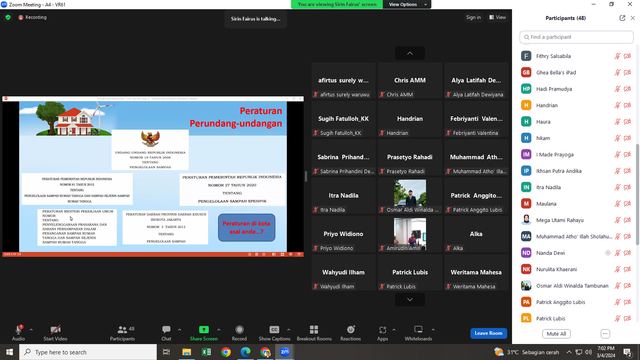Open Excel from the taskbar
Viewport: 640px width, 360px height.
pyautogui.click(x=206, y=352)
